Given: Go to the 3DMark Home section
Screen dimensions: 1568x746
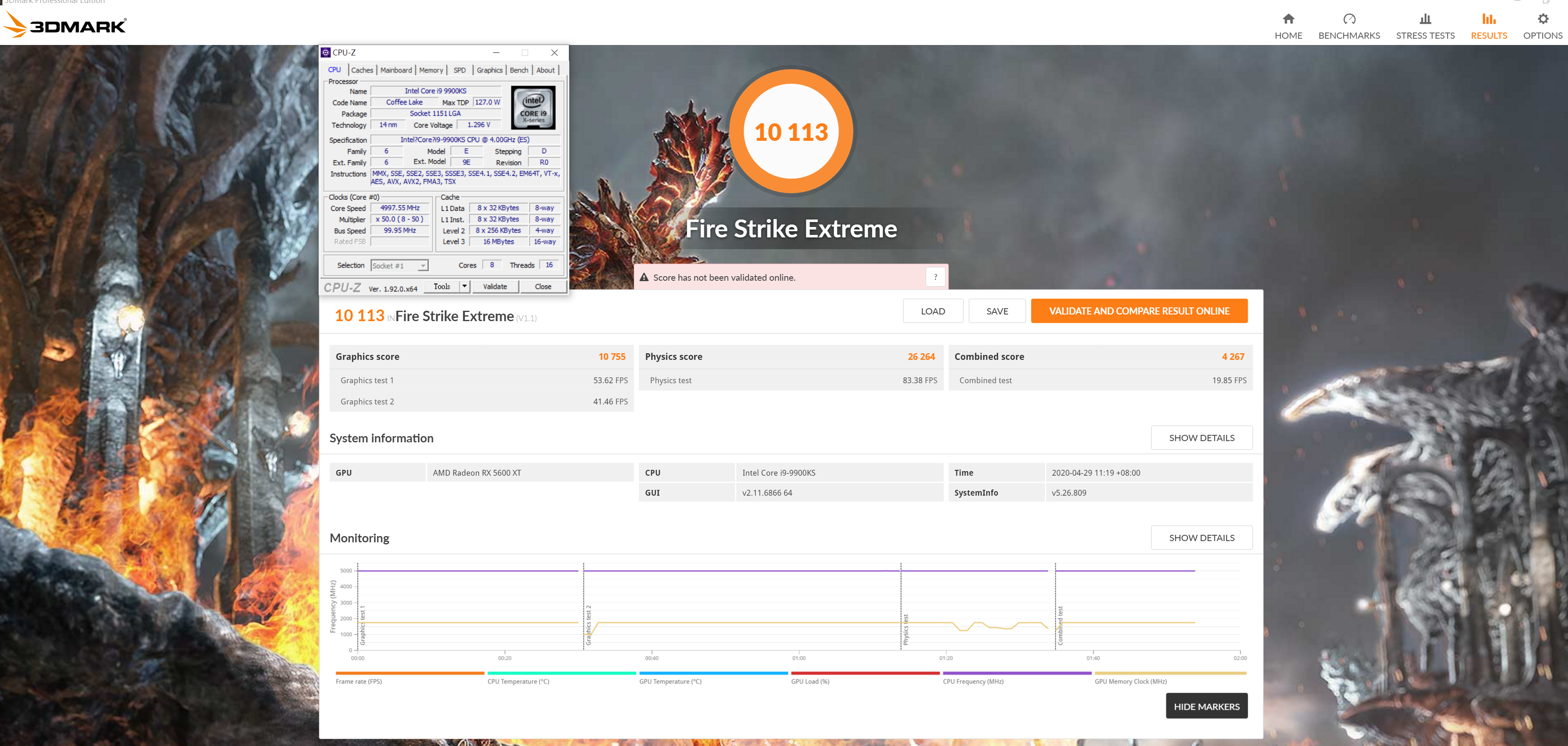Looking at the screenshot, I should (x=1288, y=26).
